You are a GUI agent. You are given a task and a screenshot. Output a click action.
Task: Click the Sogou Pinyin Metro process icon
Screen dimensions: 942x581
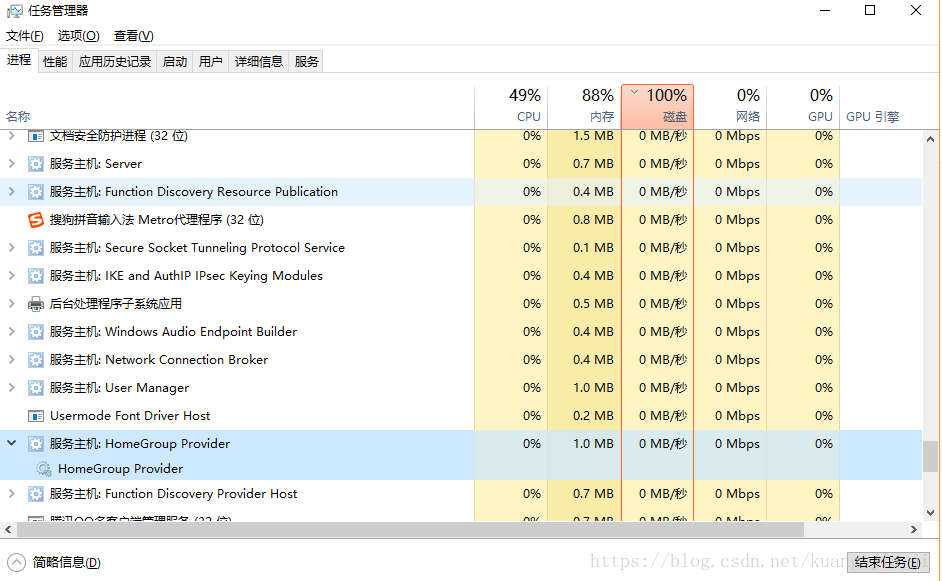(x=36, y=220)
